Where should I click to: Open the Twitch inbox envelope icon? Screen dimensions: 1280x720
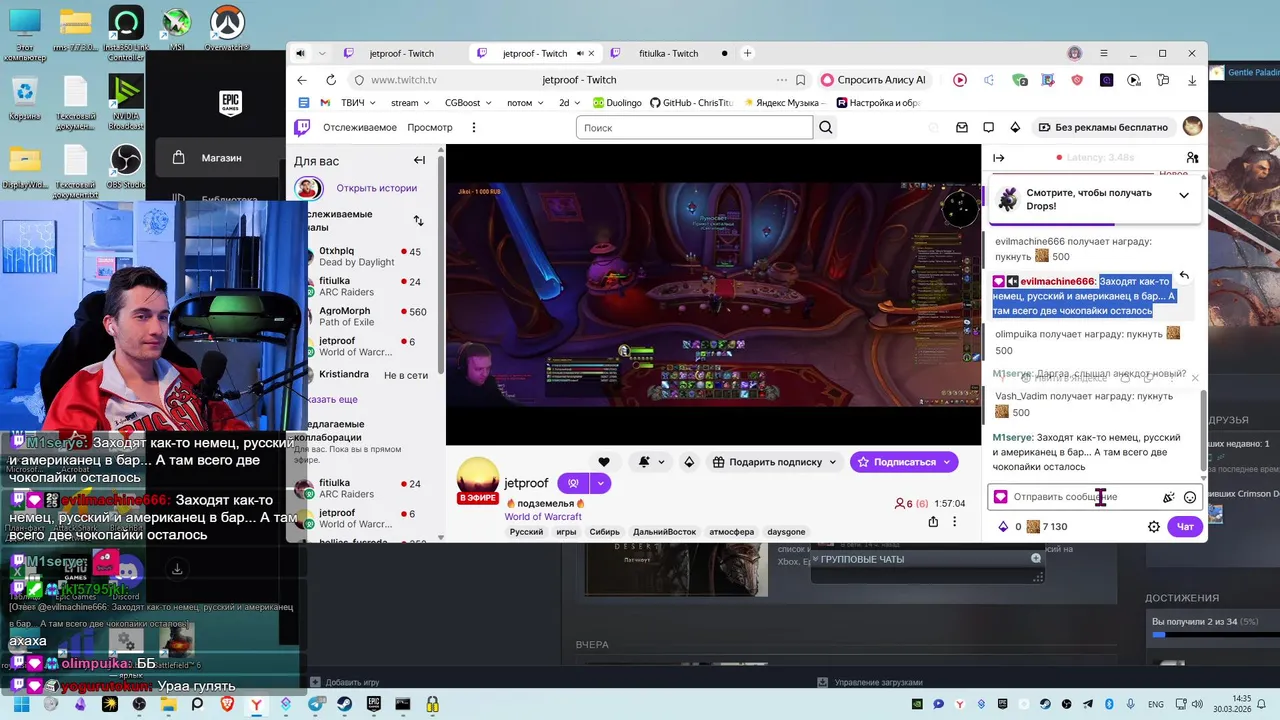click(962, 127)
